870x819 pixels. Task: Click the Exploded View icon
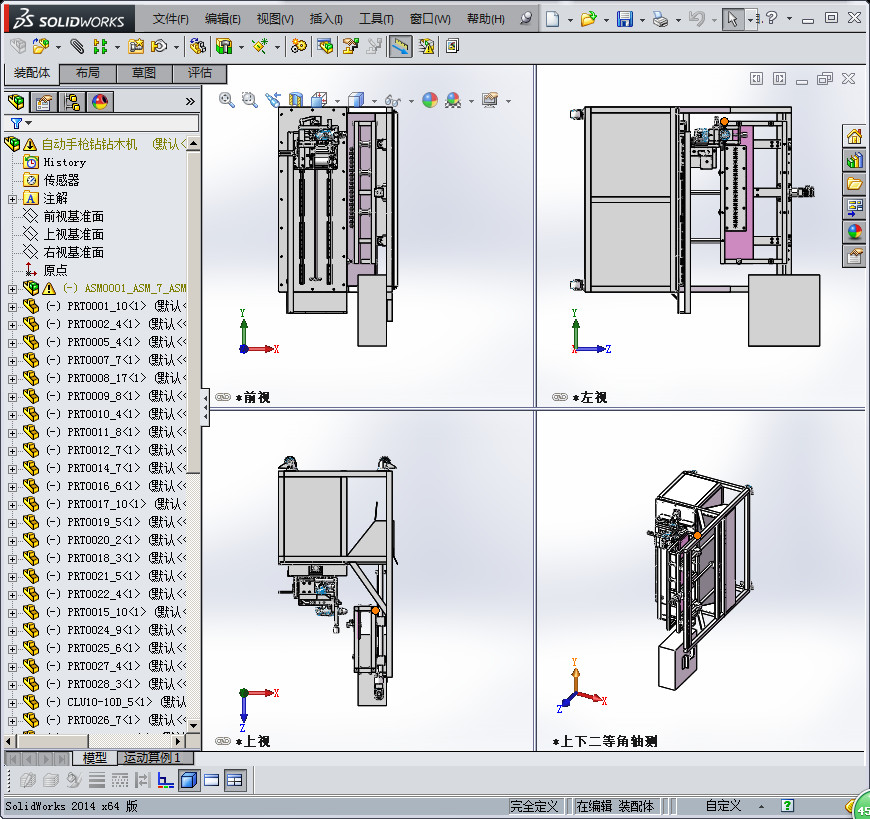pyautogui.click(x=350, y=46)
